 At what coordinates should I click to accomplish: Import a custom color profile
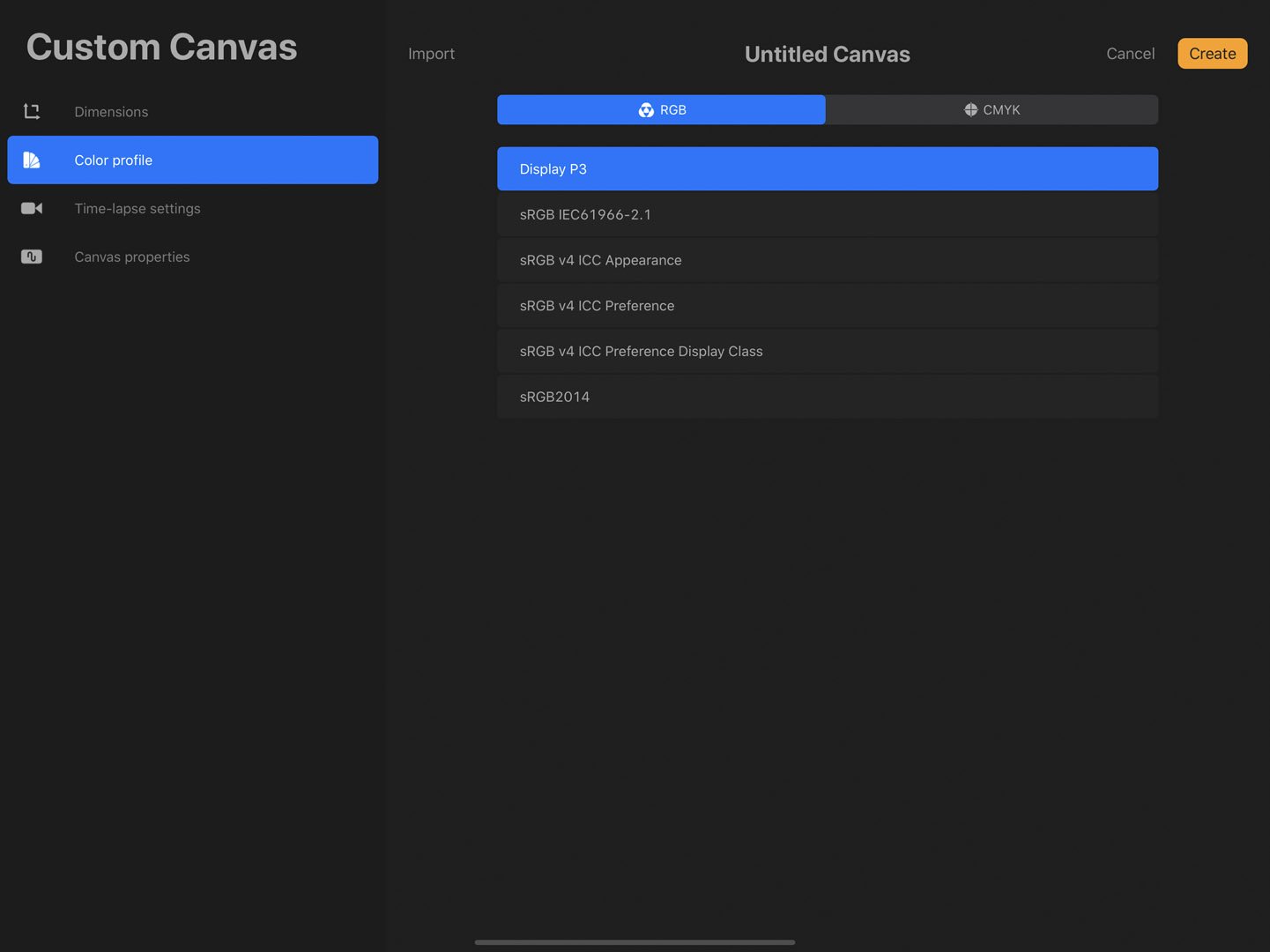click(x=431, y=53)
